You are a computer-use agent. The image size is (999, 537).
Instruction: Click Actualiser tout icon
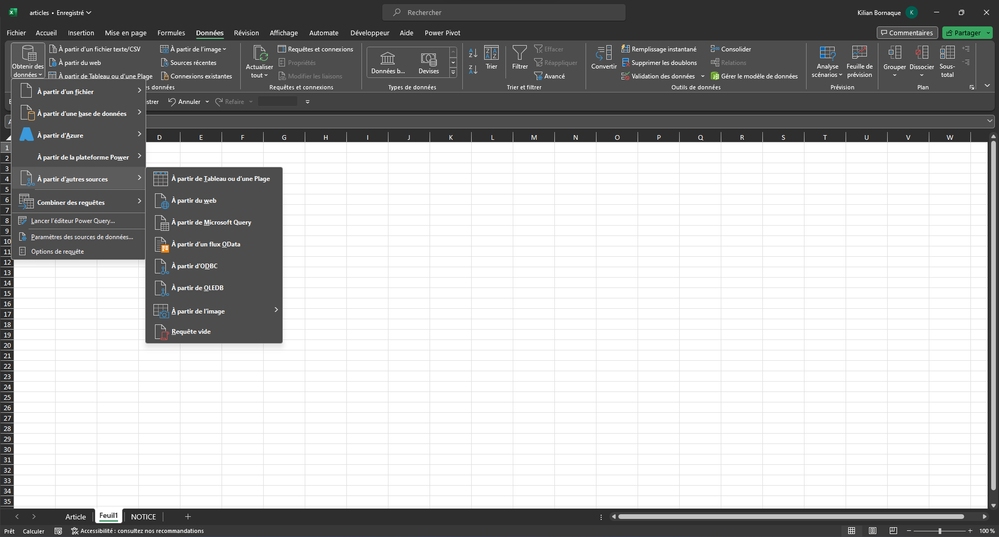coord(259,54)
